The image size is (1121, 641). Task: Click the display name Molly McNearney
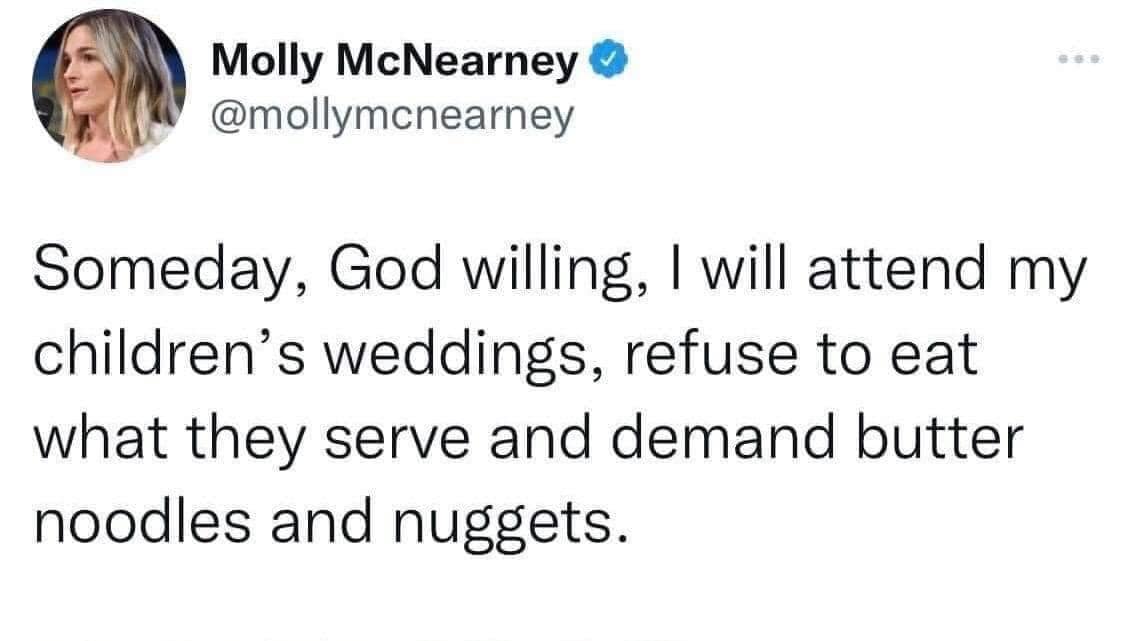click(396, 65)
